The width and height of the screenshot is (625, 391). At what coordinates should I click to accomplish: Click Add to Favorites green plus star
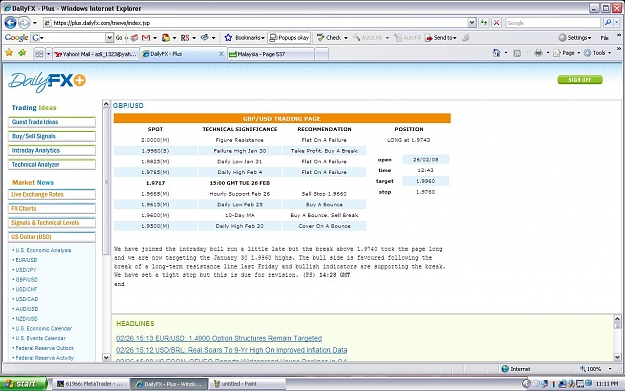22,53
